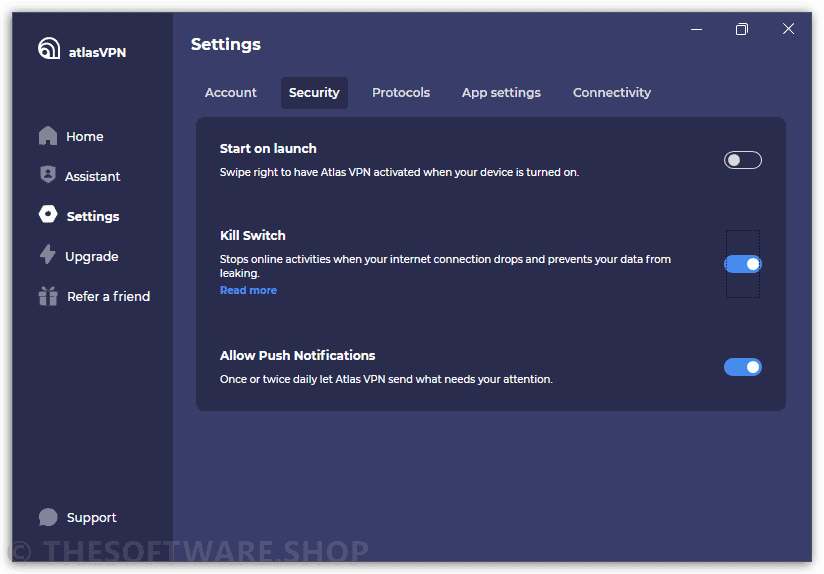Open the Kill Switch Read more link

tap(248, 290)
